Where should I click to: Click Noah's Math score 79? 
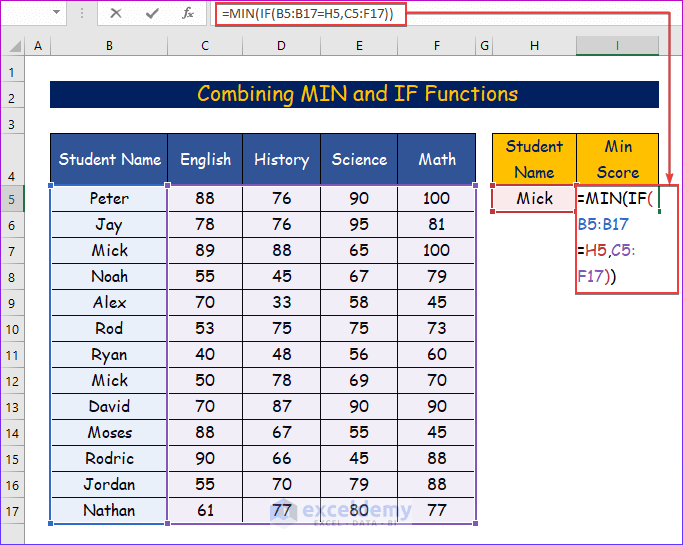436,277
